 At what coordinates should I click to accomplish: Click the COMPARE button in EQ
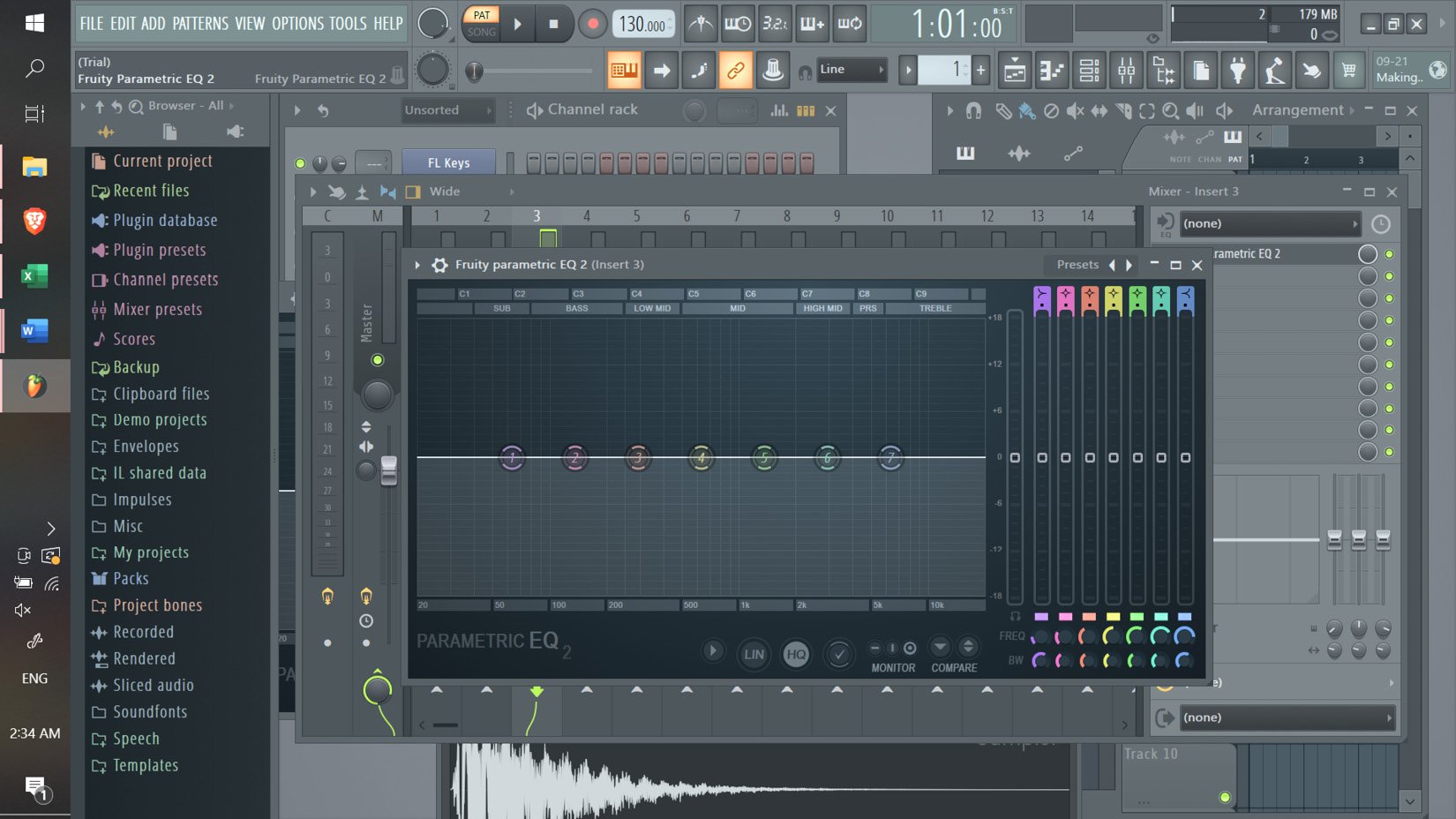(954, 668)
